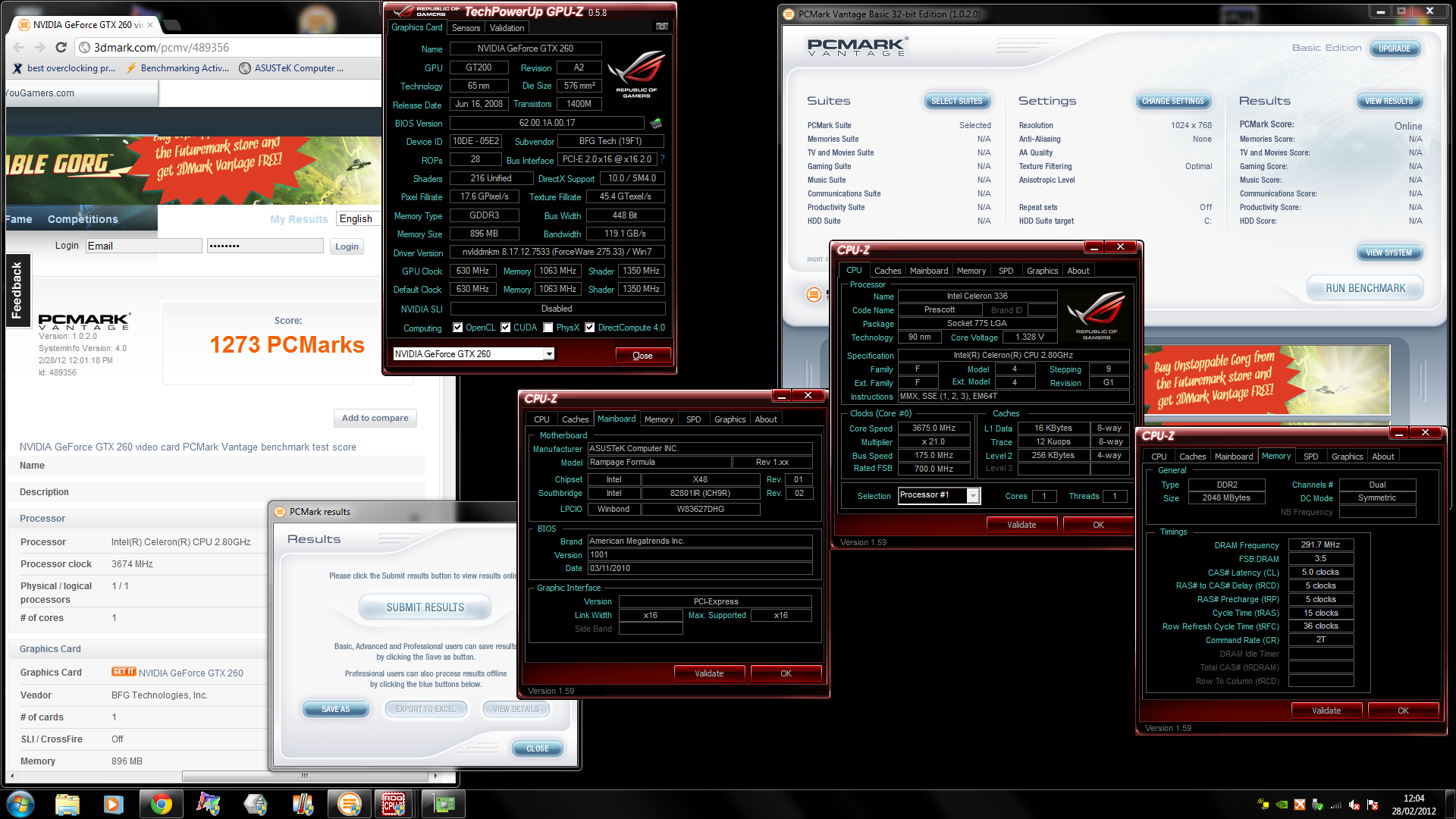
Task: Click the Email input field
Action: coord(143,246)
